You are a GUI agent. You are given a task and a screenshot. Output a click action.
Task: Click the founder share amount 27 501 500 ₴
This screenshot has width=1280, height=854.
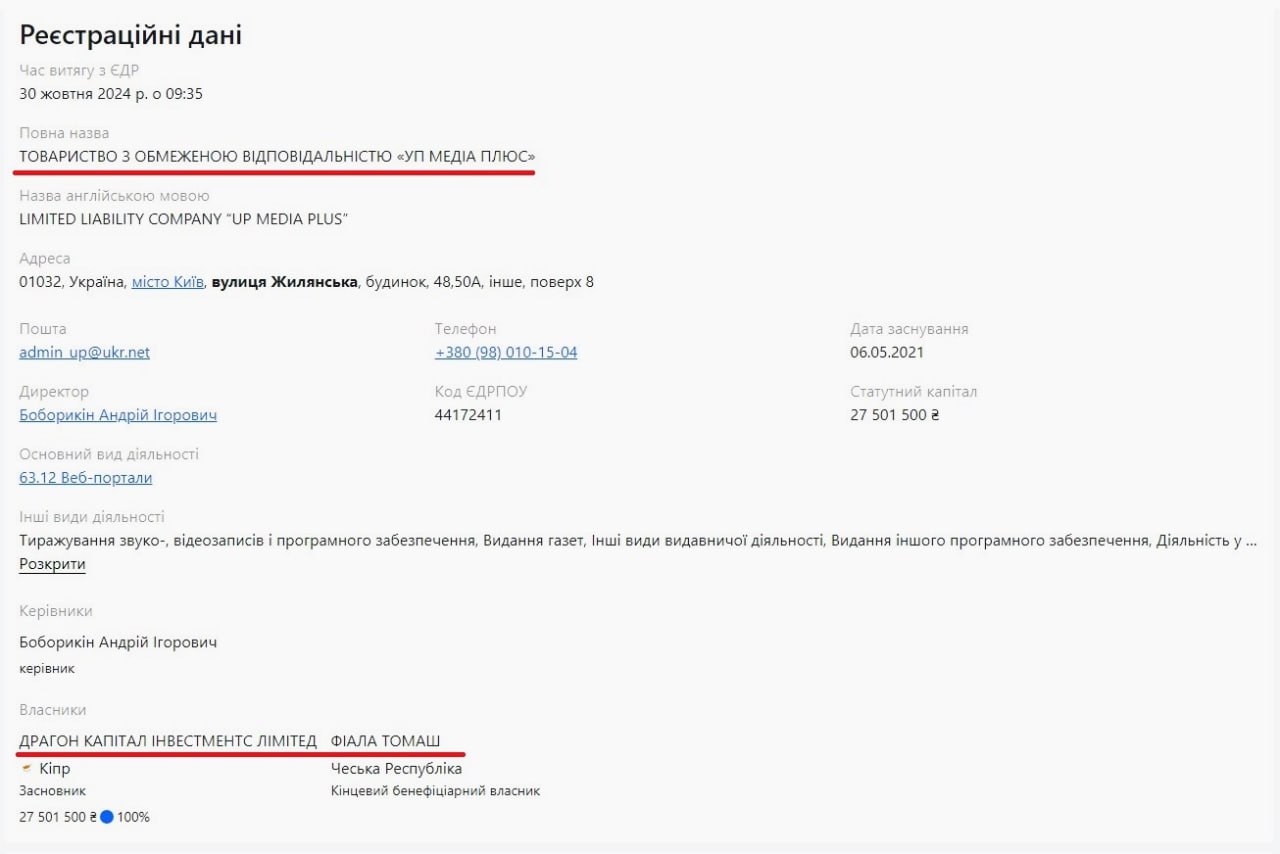click(58, 817)
